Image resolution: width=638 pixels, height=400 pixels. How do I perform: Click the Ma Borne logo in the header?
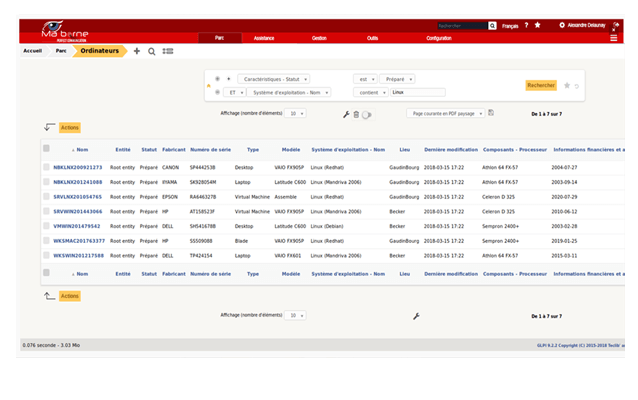tap(64, 31)
